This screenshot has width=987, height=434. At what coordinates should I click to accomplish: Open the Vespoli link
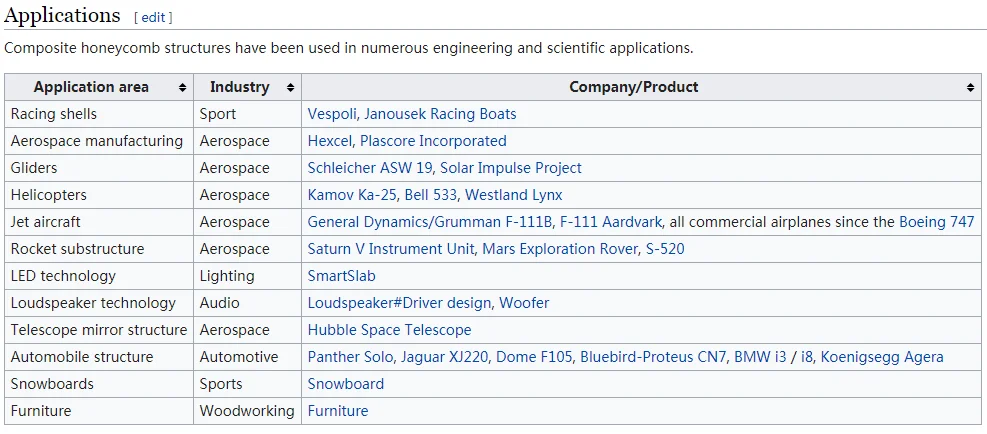click(x=332, y=114)
